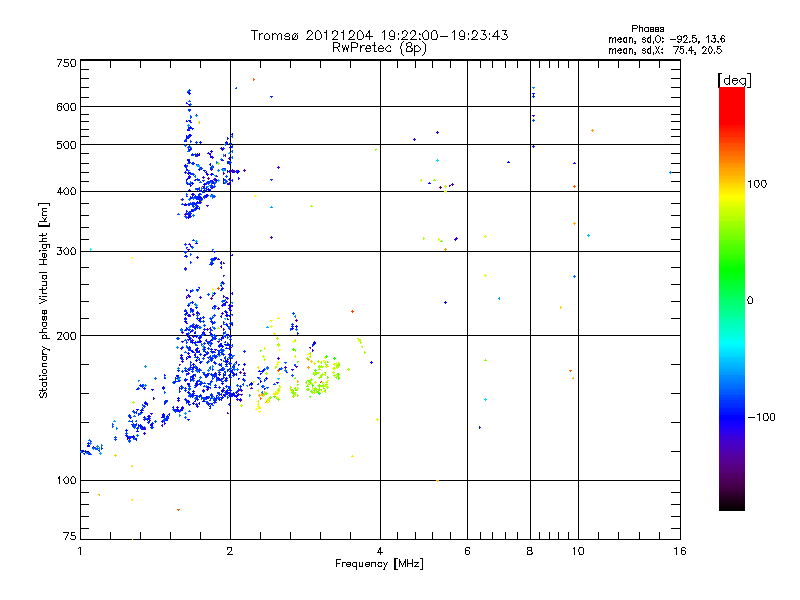
Task: Click the x-axis tick label '6'
Action: pyautogui.click(x=467, y=551)
